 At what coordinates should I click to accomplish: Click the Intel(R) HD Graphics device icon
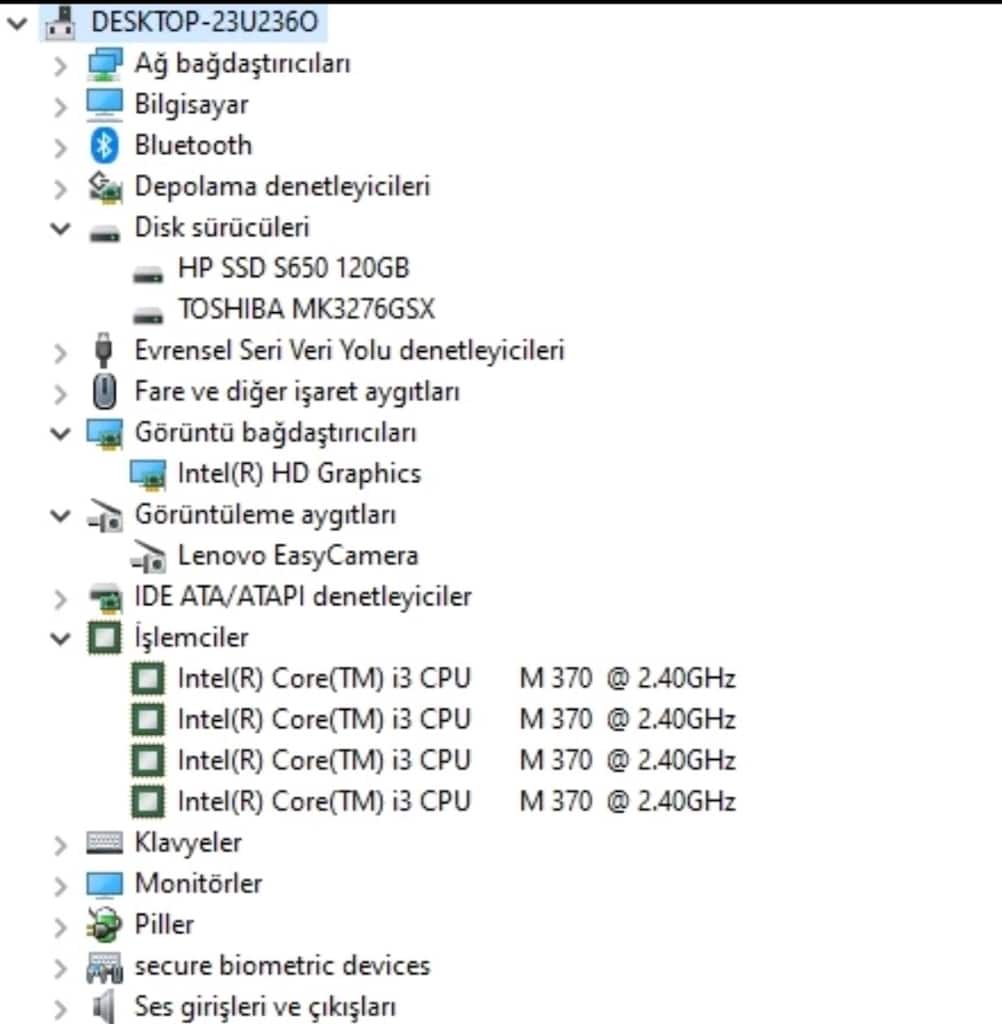click(148, 475)
